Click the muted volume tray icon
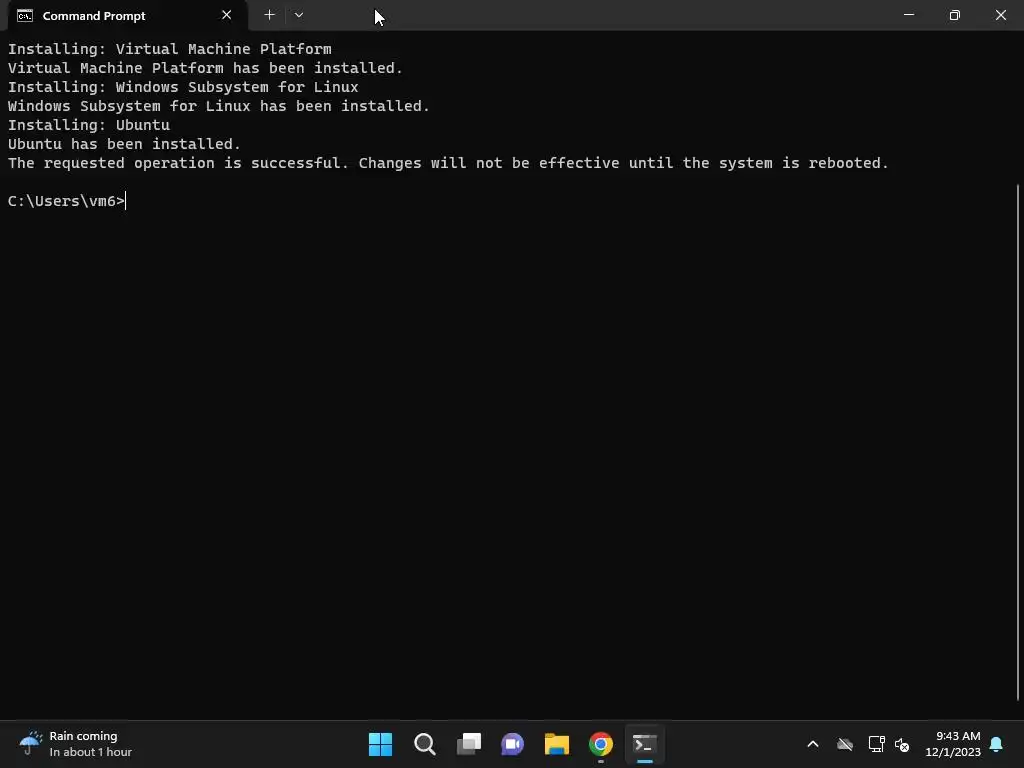The image size is (1024, 768). [x=902, y=744]
